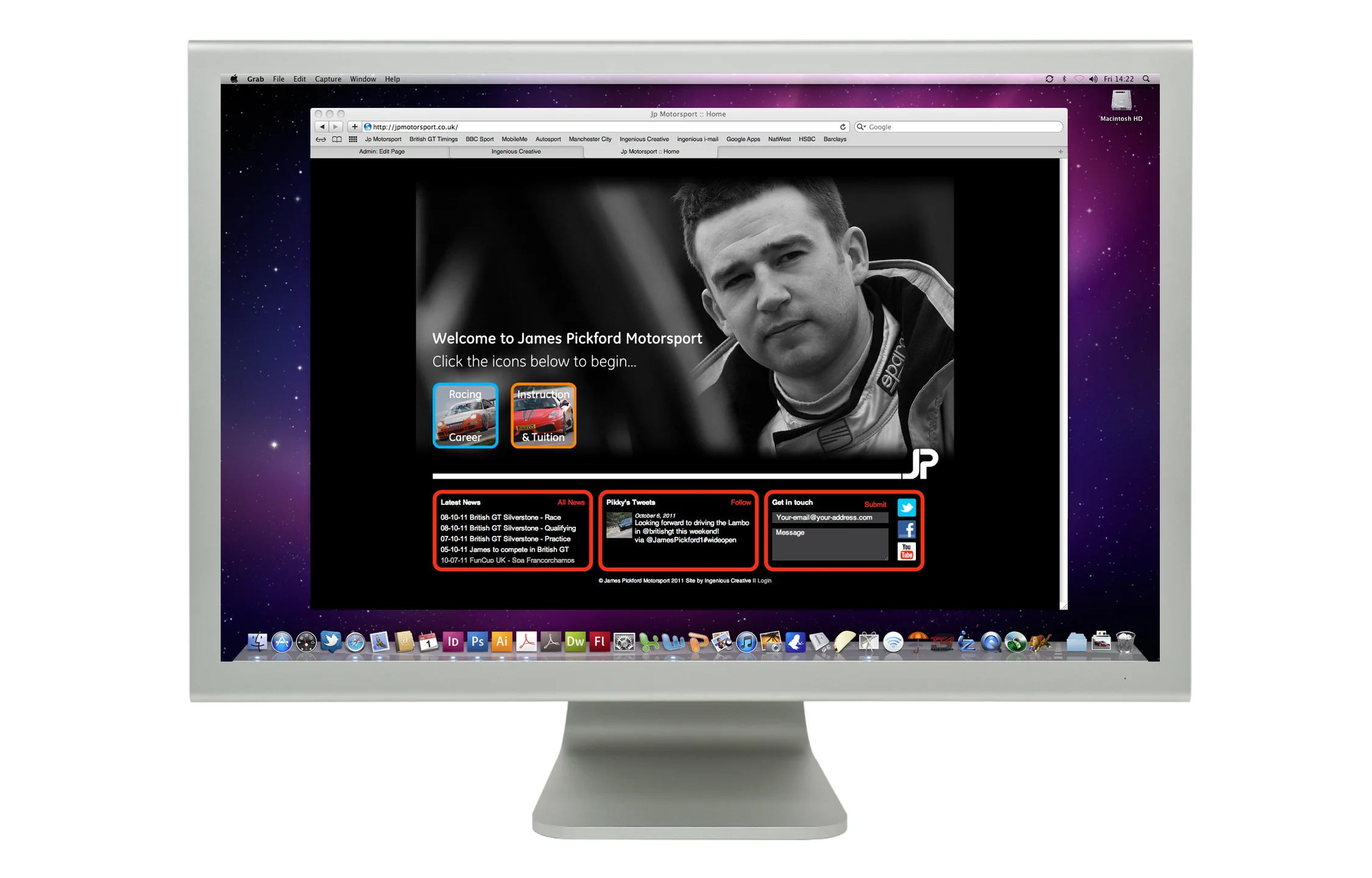Click the All News link
The width and height of the screenshot is (1372, 878).
pyautogui.click(x=571, y=502)
